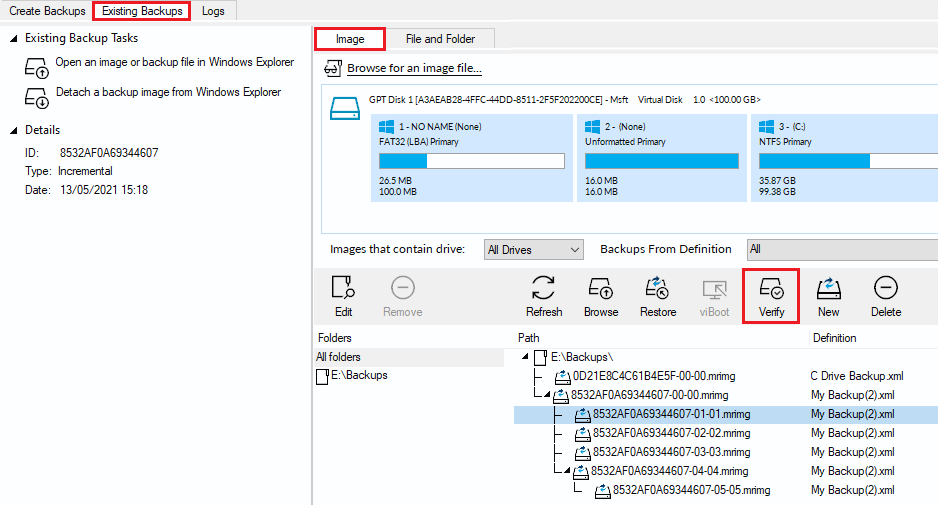Click the Remove toolbar icon

click(x=402, y=296)
